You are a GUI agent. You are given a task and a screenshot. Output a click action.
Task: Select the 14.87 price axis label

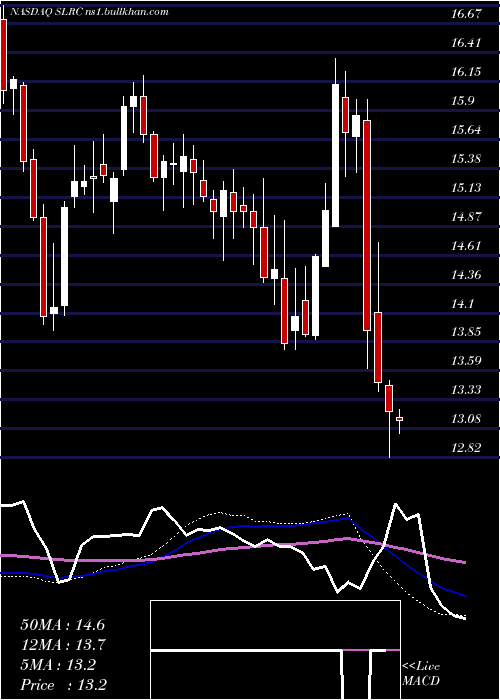(x=466, y=217)
